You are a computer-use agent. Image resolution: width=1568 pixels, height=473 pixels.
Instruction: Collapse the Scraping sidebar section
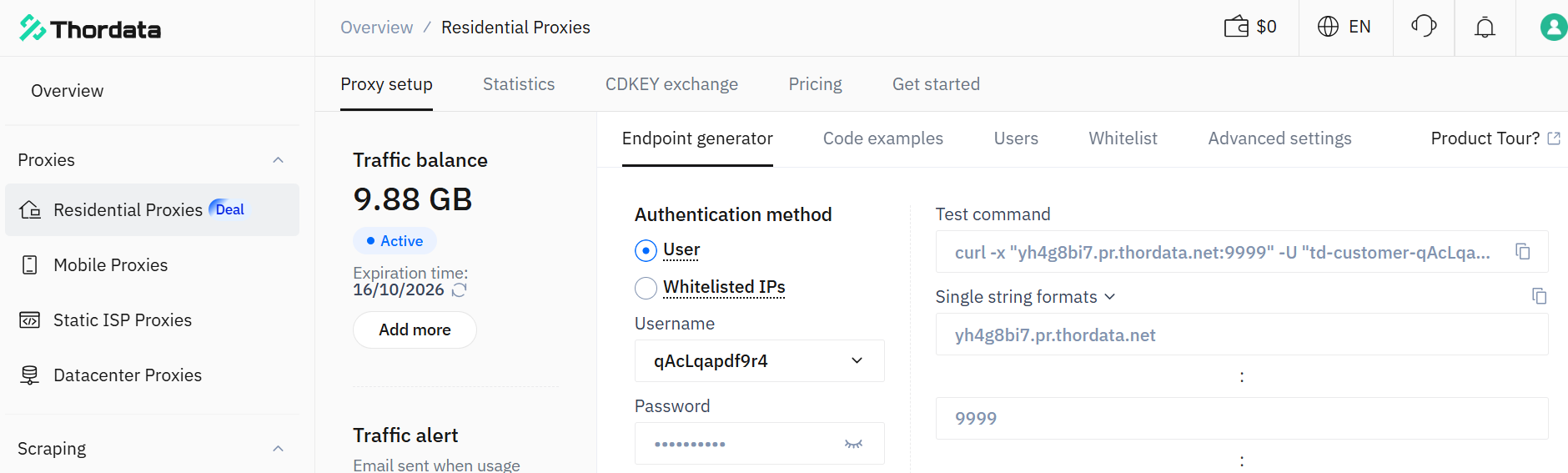279,449
